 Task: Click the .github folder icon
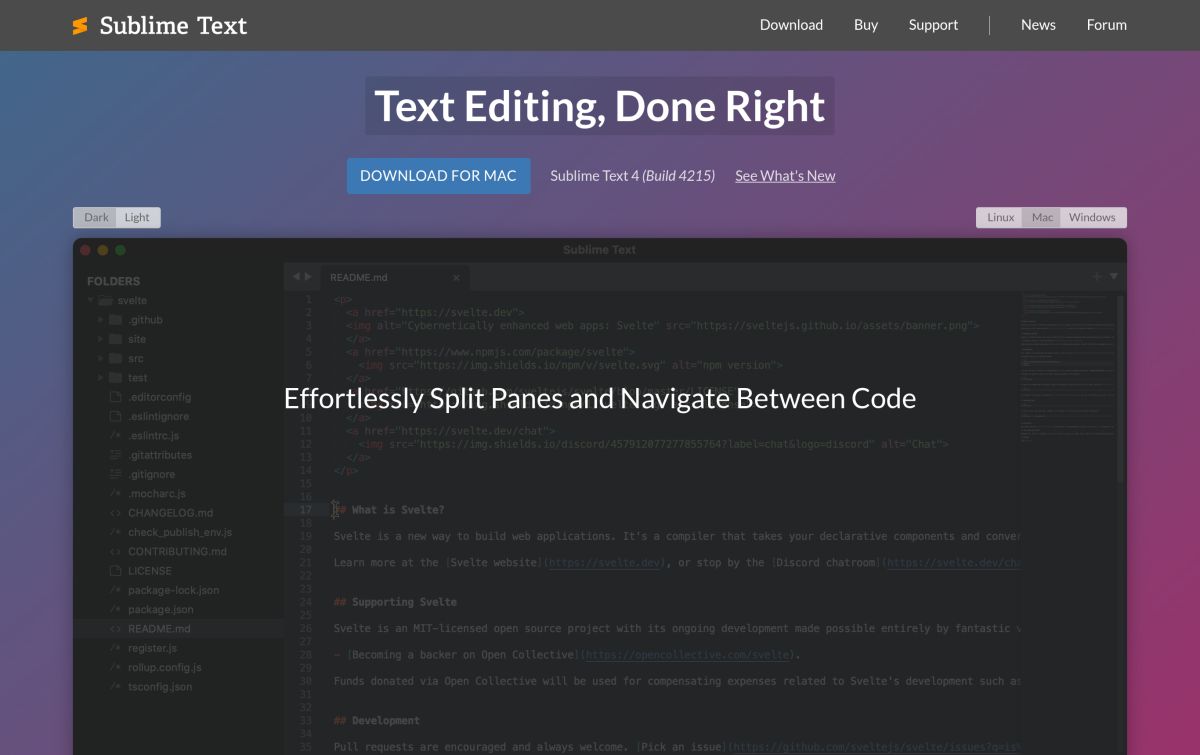[116, 320]
